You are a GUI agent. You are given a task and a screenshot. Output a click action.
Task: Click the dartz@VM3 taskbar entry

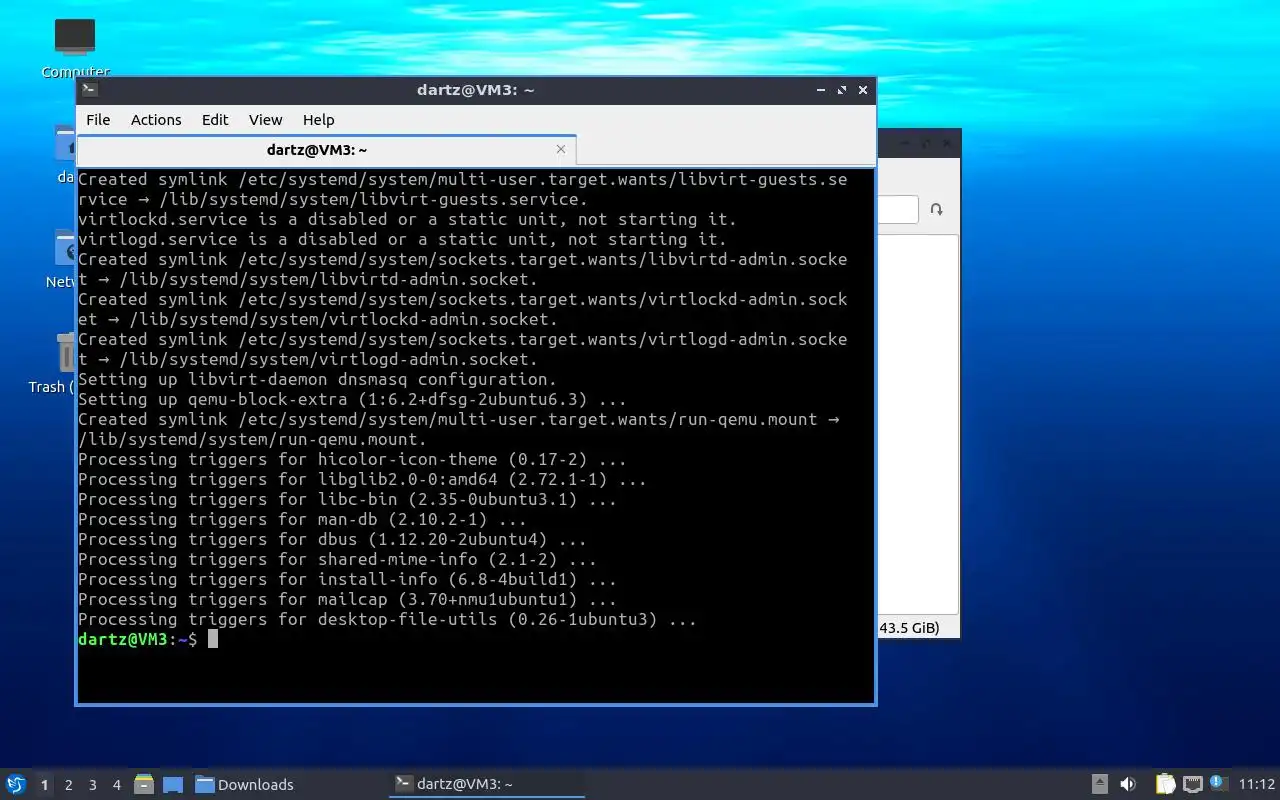pyautogui.click(x=486, y=784)
